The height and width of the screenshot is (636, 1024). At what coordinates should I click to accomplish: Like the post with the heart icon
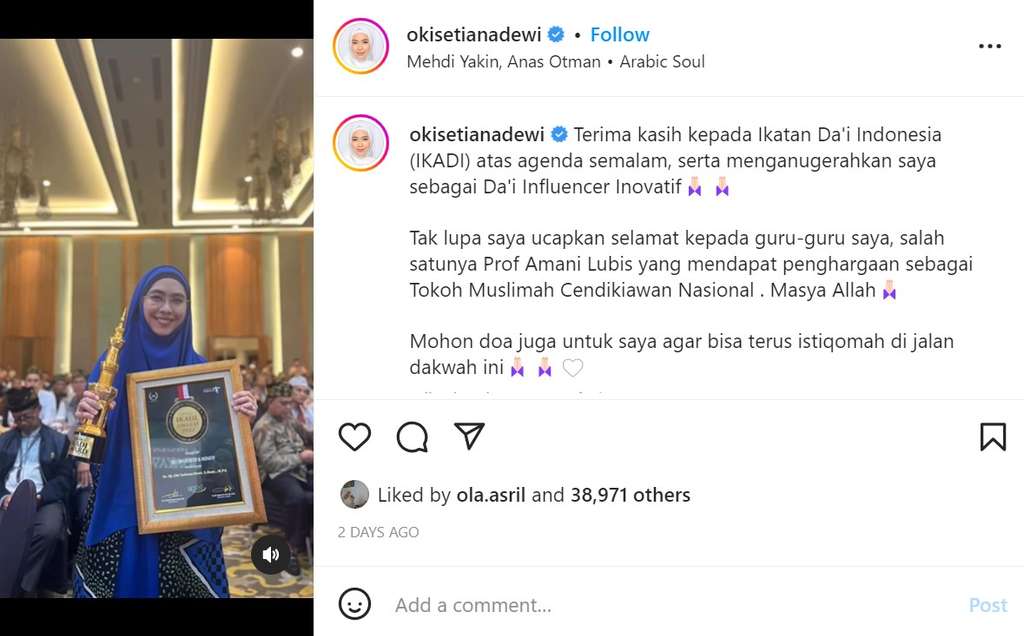point(355,436)
